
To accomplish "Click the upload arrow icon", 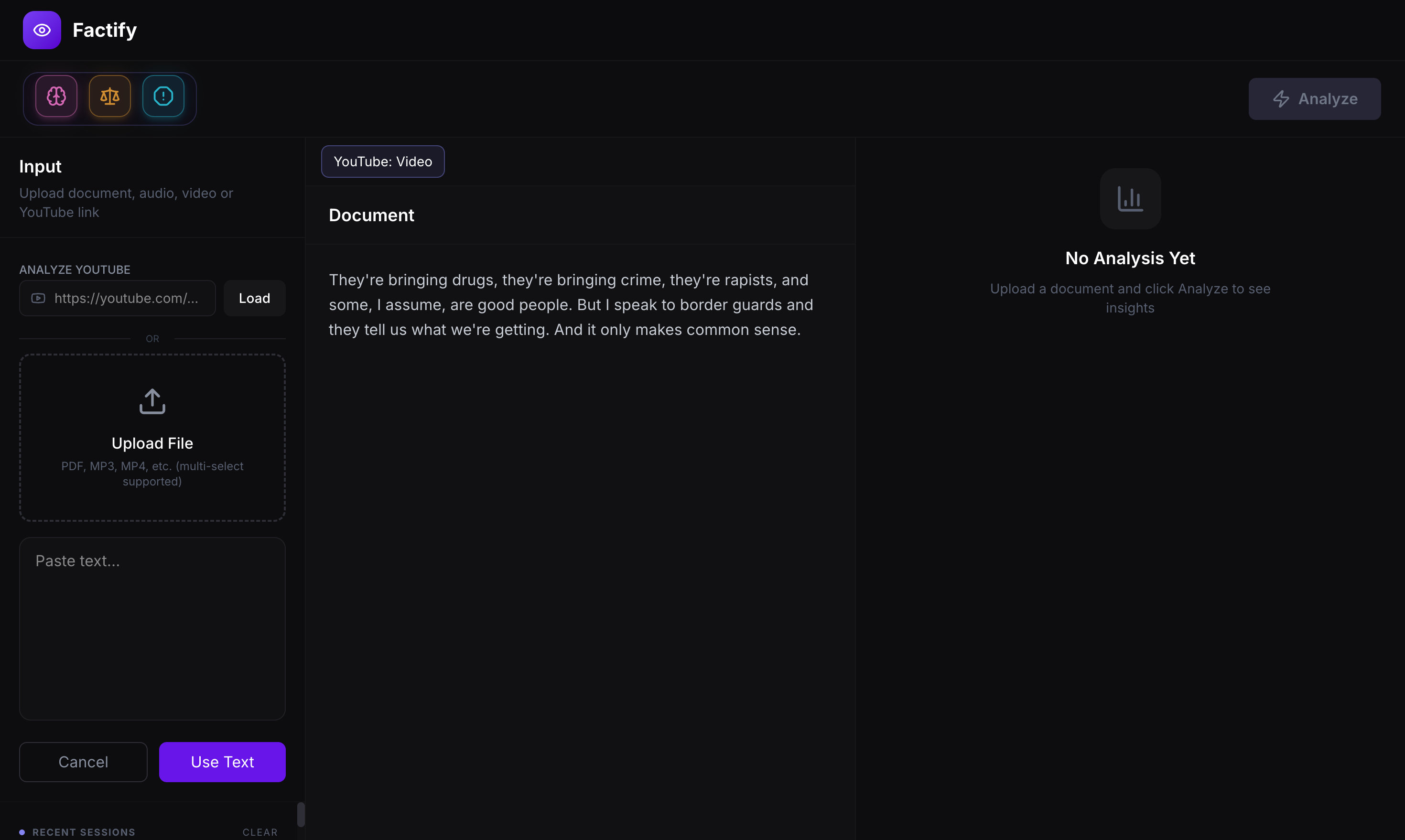I will (x=152, y=401).
